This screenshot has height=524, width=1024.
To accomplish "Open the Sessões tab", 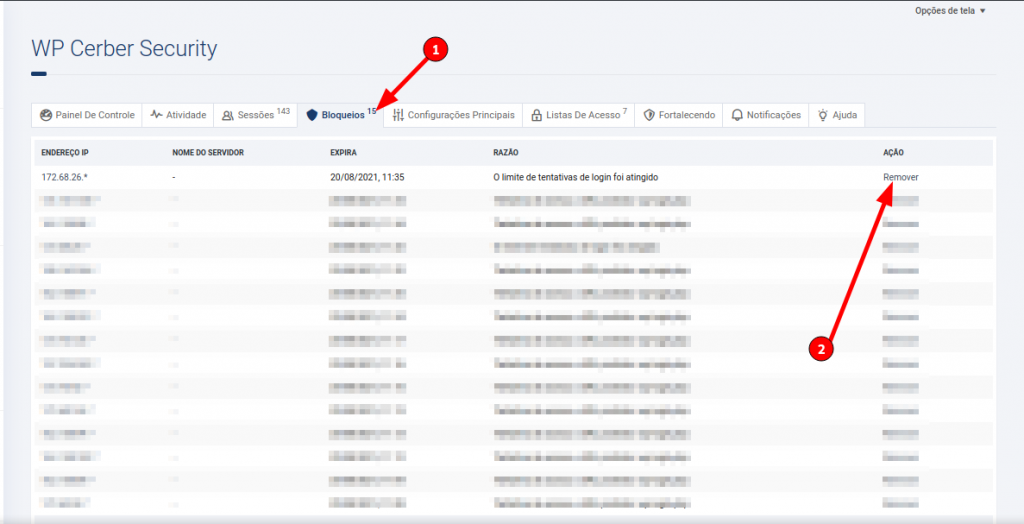I will point(255,115).
